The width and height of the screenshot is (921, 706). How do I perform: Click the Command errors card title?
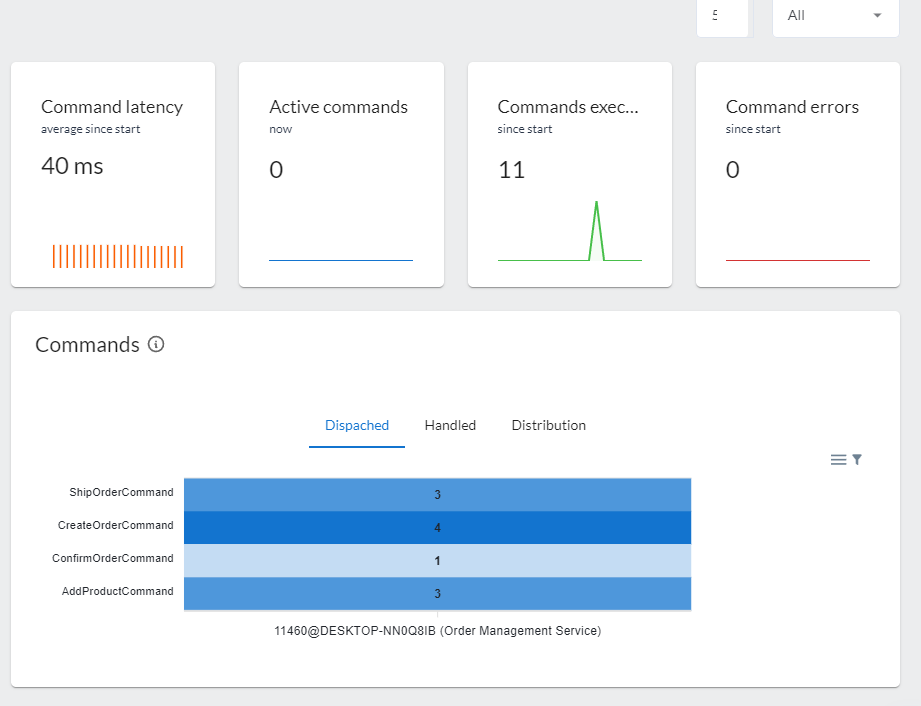coord(792,107)
